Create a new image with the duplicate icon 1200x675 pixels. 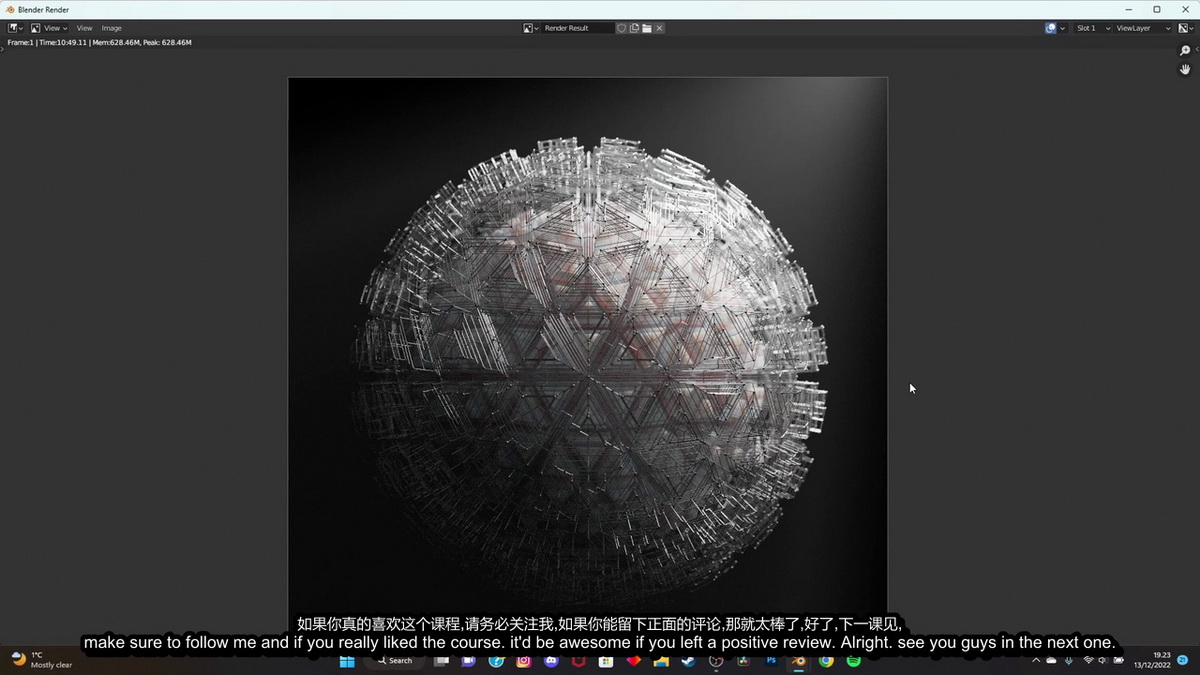click(x=634, y=28)
